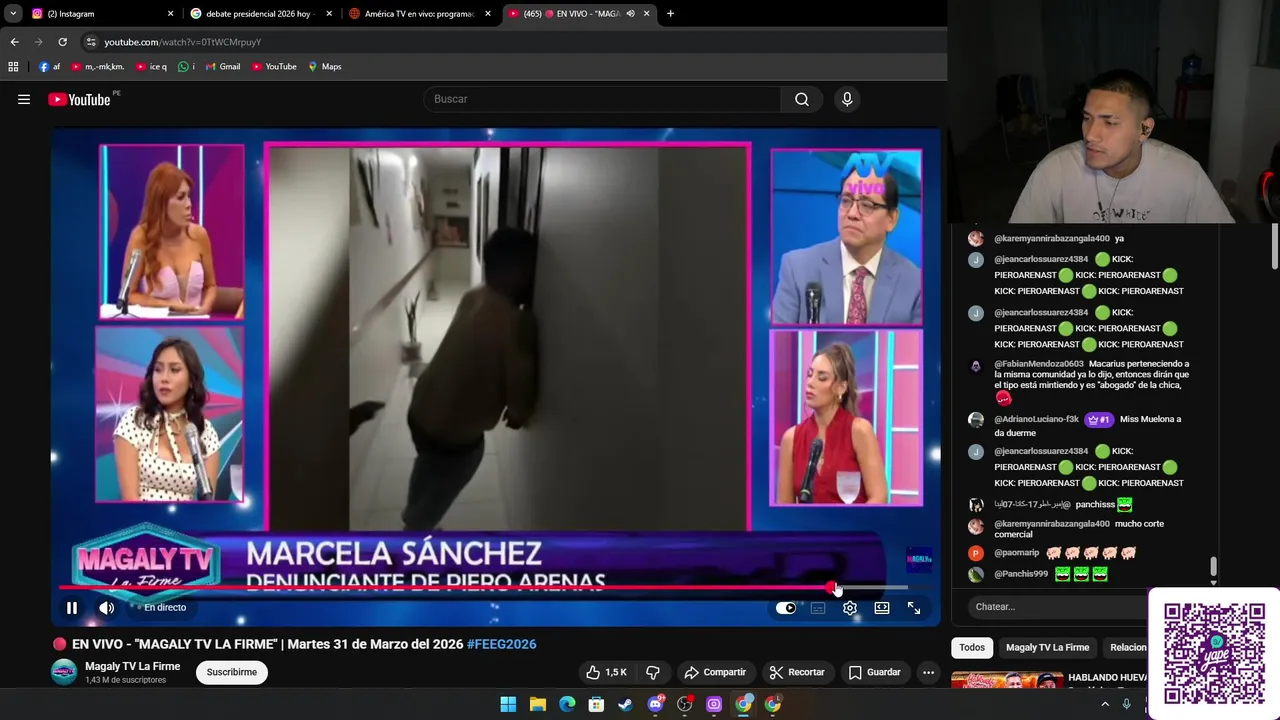Open Magaly TV La Firme channel name
Screen dimensions: 1280x720
coord(132,666)
